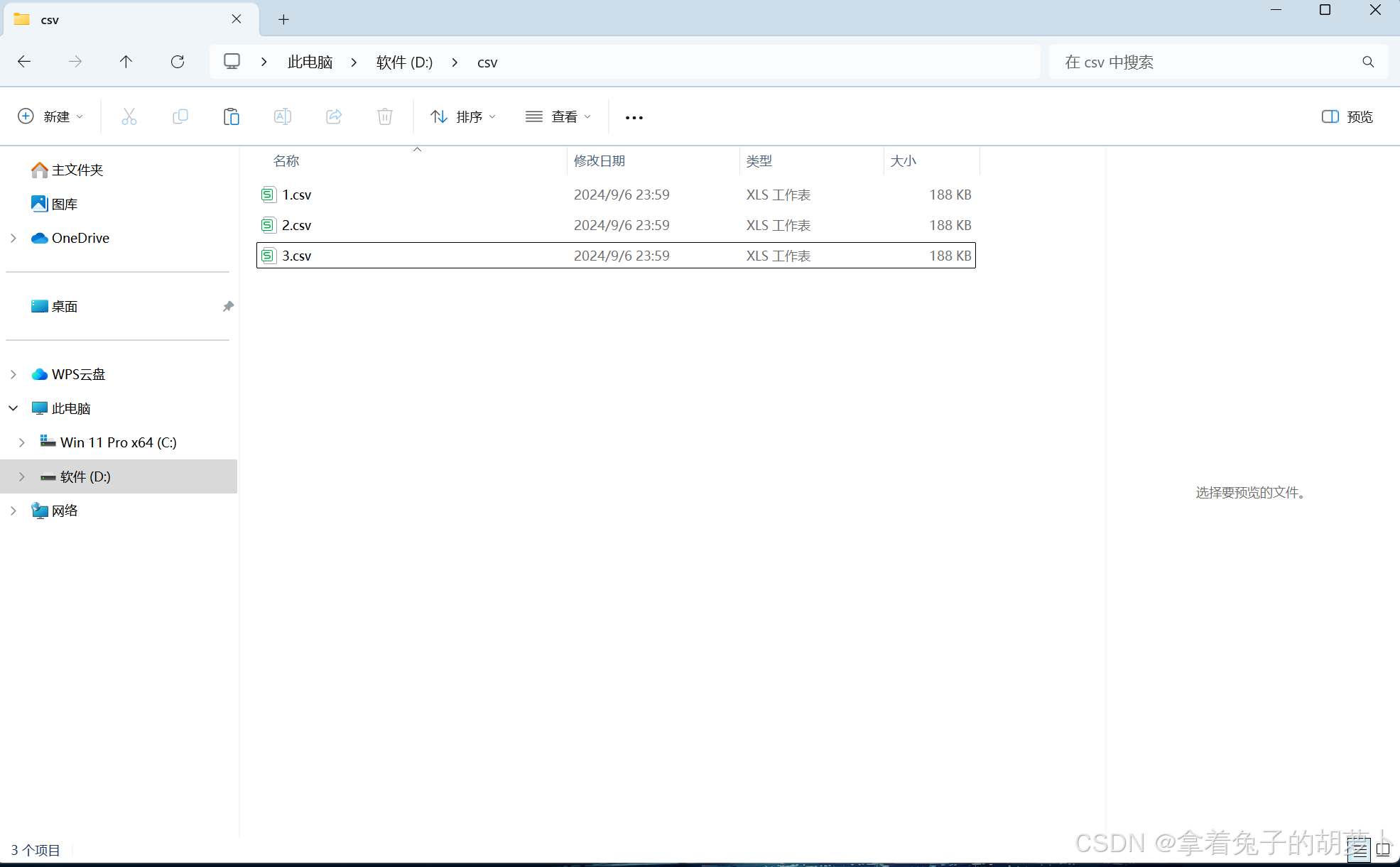Open the see more ellipsis menu

coord(634,117)
